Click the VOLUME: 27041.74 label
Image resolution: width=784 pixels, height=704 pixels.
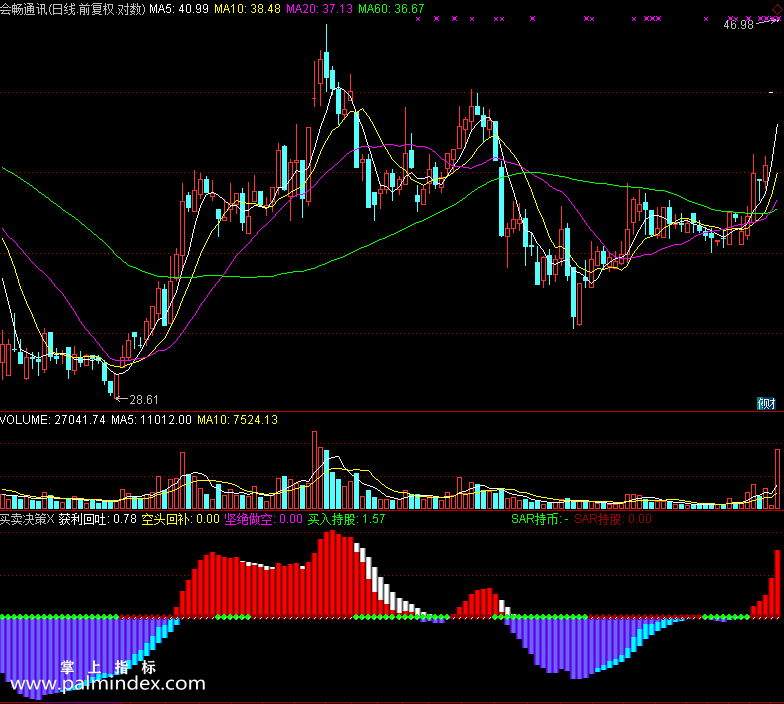[52, 420]
